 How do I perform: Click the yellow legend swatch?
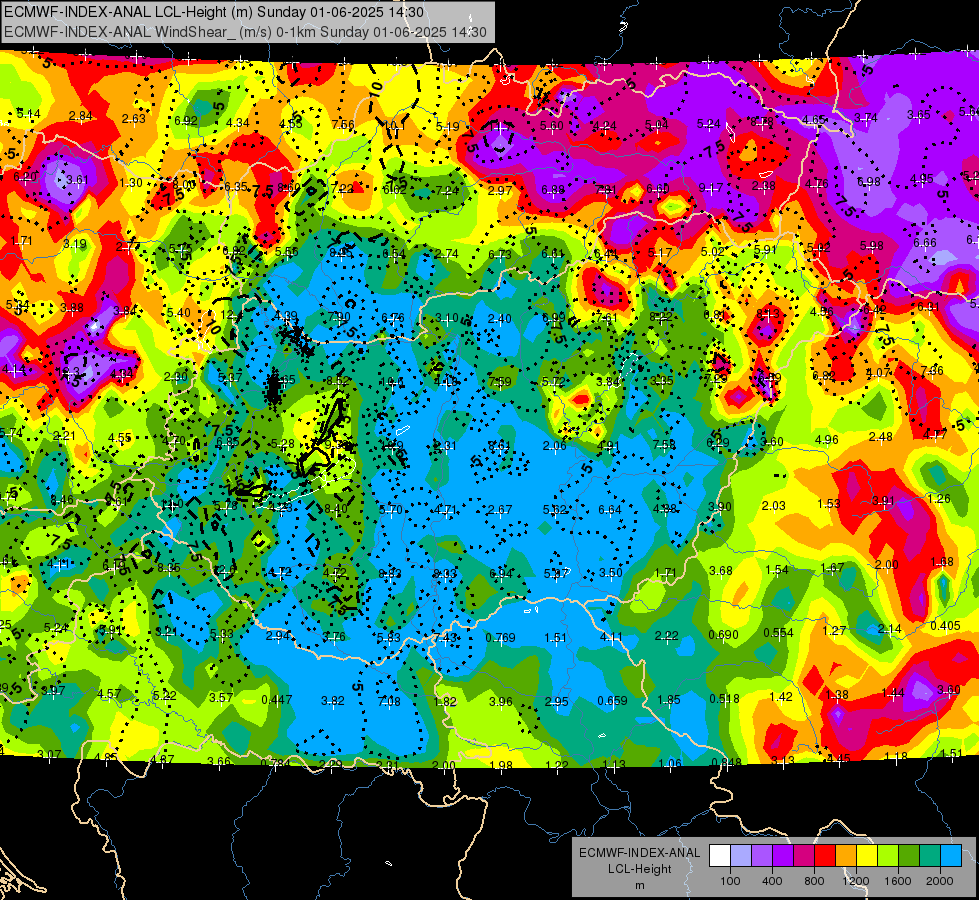point(867,856)
